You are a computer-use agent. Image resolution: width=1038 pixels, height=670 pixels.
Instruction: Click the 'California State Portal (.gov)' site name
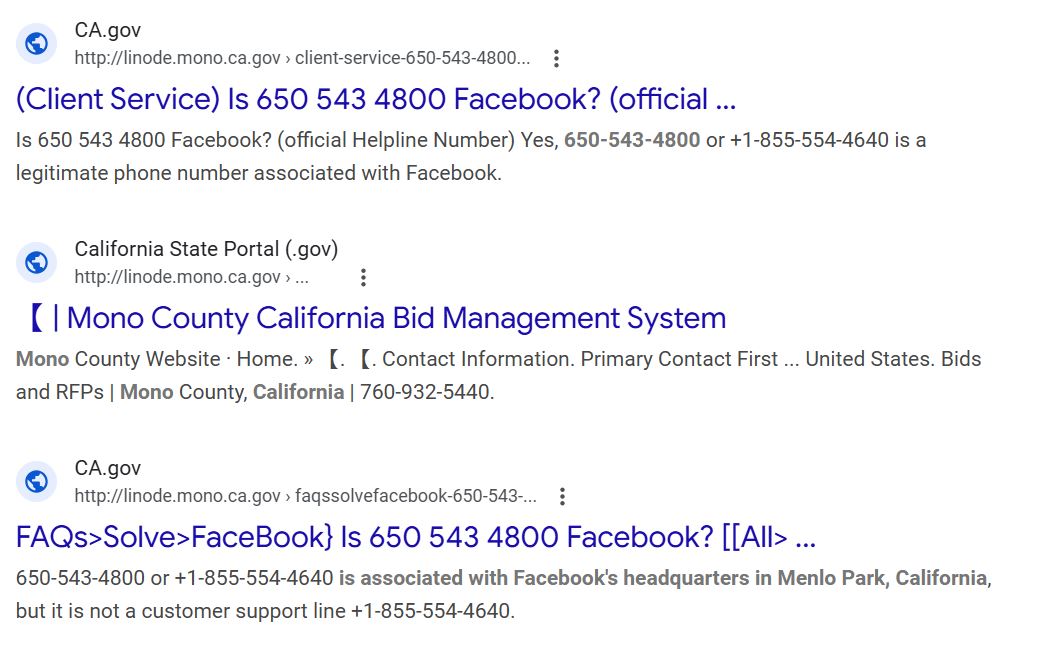(206, 249)
